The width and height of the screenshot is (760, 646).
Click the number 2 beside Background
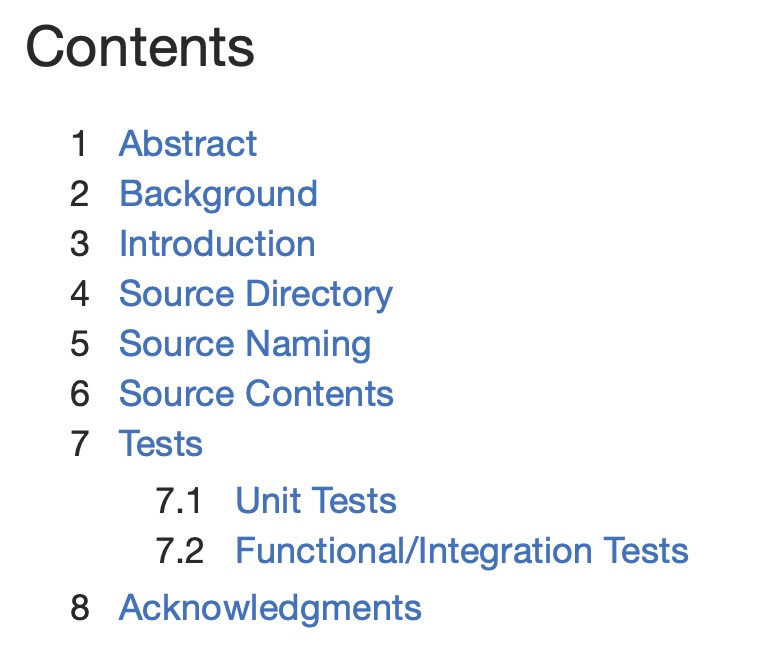point(80,194)
